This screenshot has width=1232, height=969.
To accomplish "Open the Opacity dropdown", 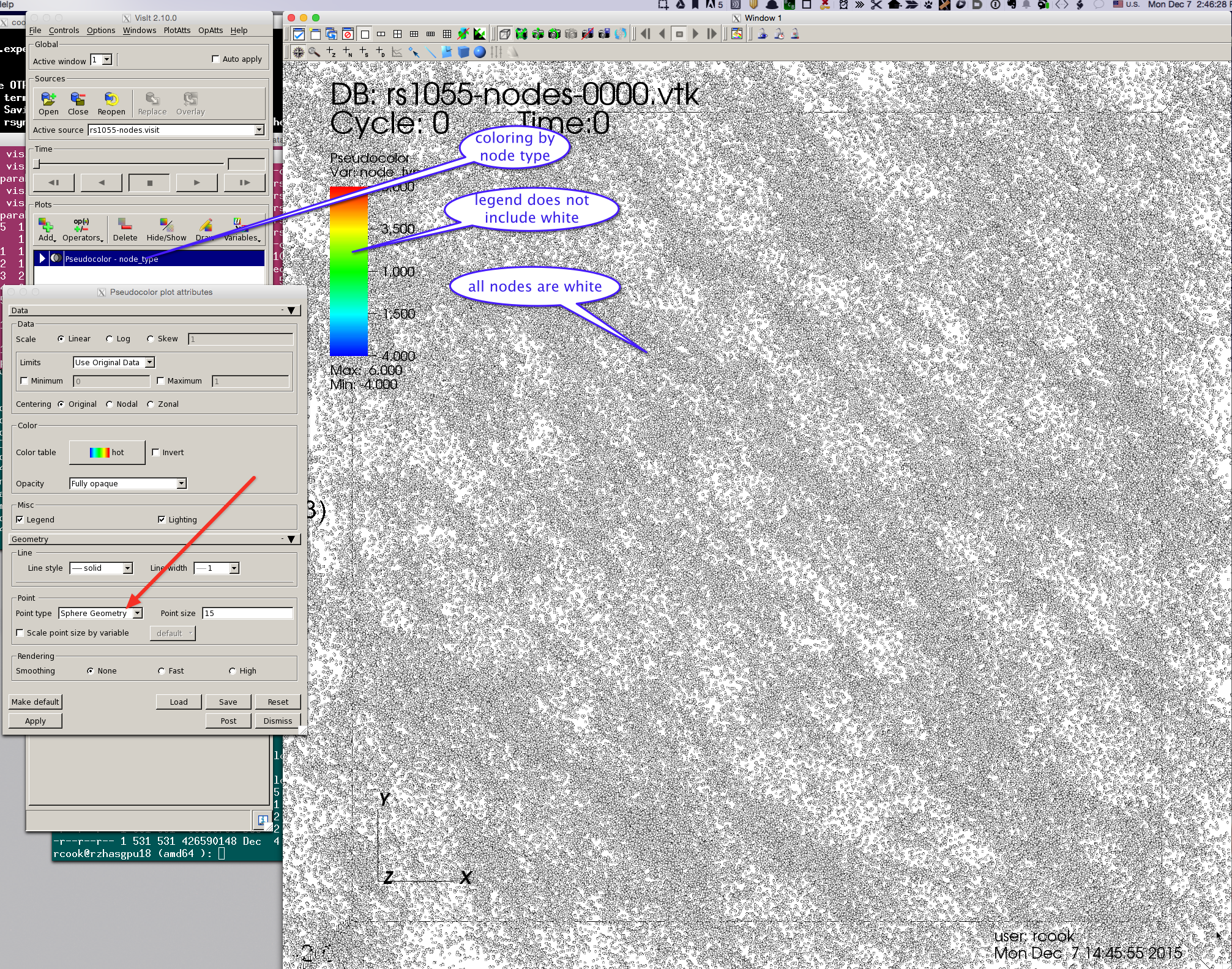I will (x=128, y=484).
